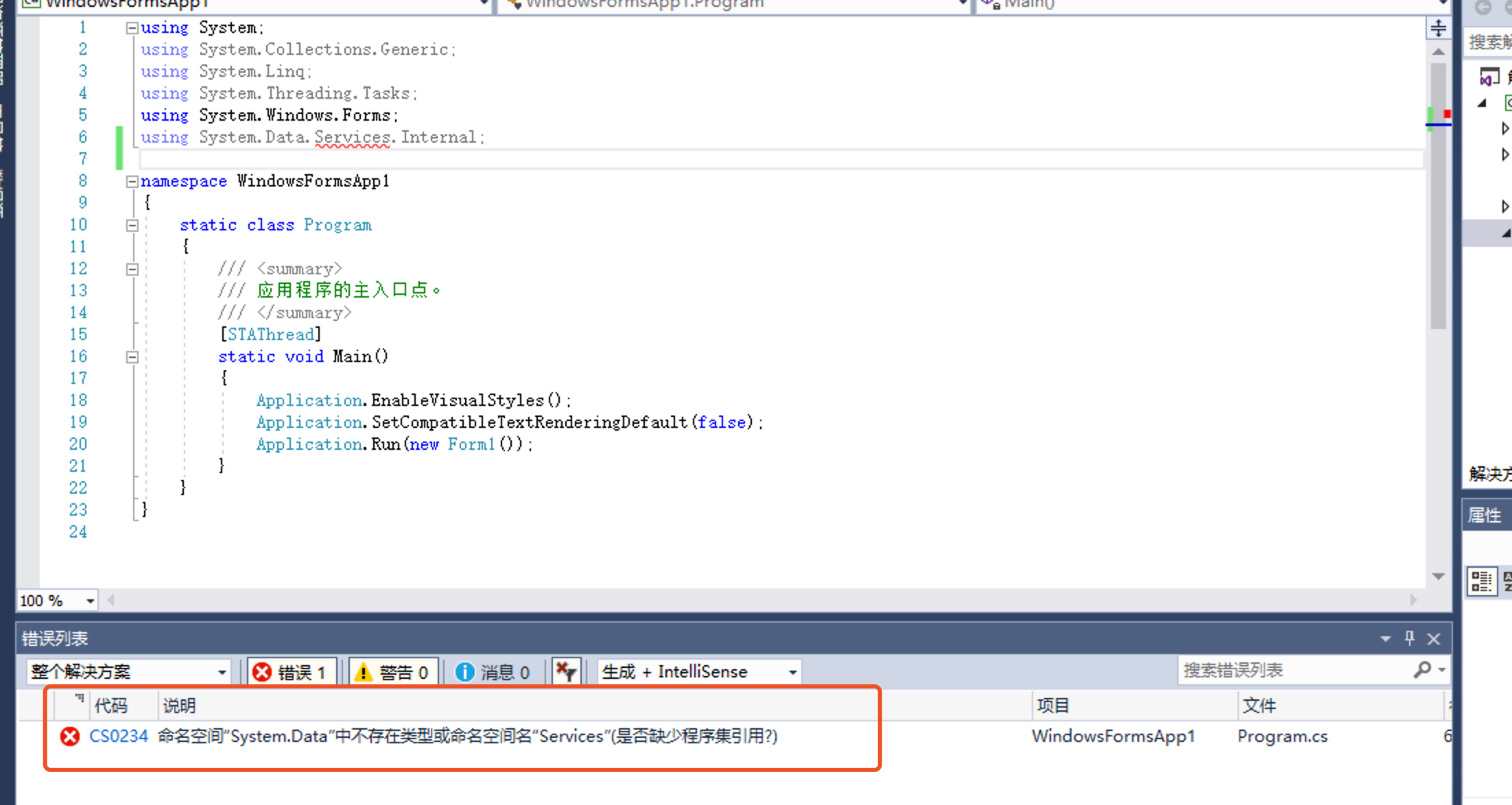Toggle the 警告 0 warnings filter
Screen dimensions: 1512x805
coord(392,672)
